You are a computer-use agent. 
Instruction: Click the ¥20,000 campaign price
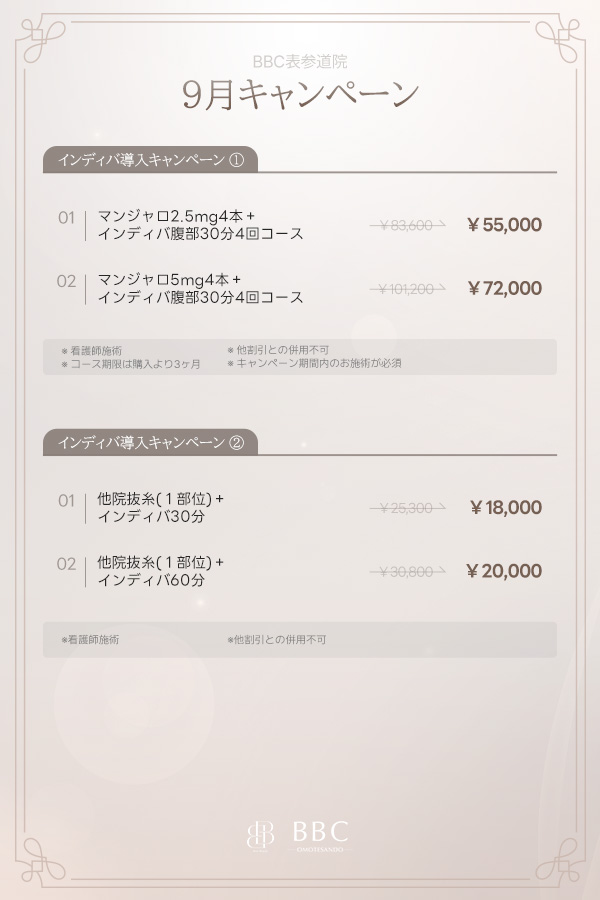tap(504, 571)
